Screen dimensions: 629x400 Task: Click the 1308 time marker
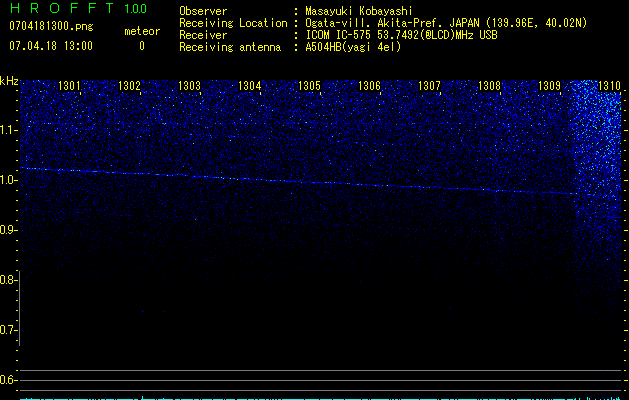489,86
